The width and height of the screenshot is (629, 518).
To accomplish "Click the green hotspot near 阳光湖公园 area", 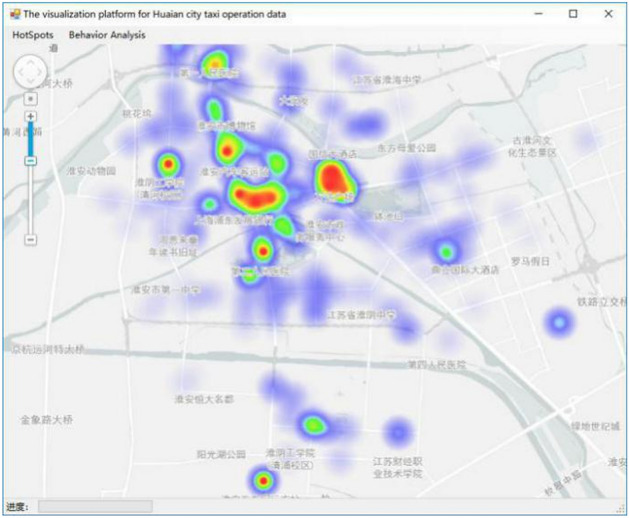I will click(x=314, y=425).
